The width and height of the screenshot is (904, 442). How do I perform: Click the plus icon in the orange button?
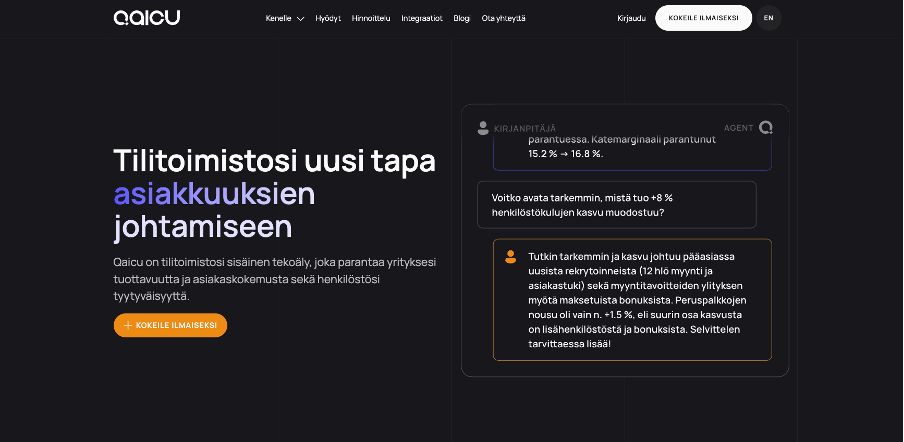127,325
